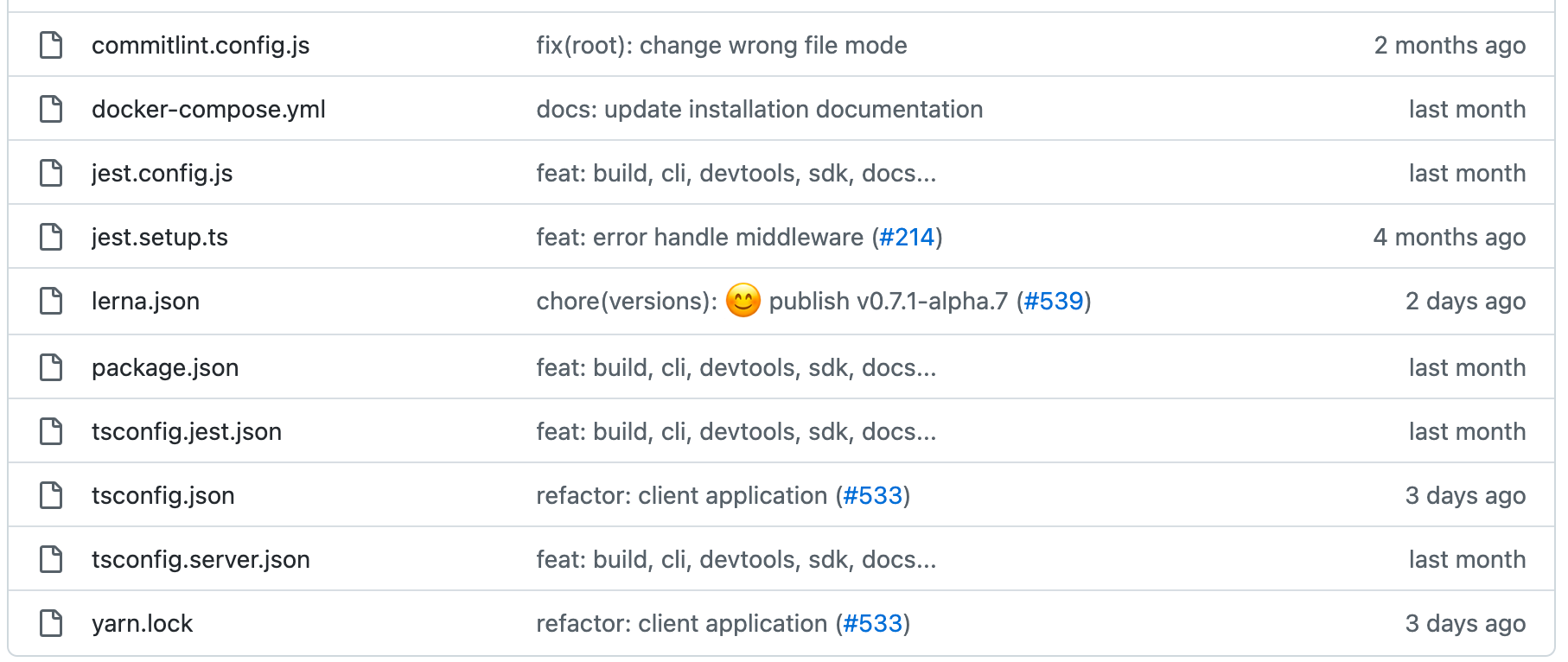Click the 'feat: build, cli, devtools, sdk, docs...' commit on jest.config.js row
The width and height of the screenshot is (1568, 662).
[735, 172]
